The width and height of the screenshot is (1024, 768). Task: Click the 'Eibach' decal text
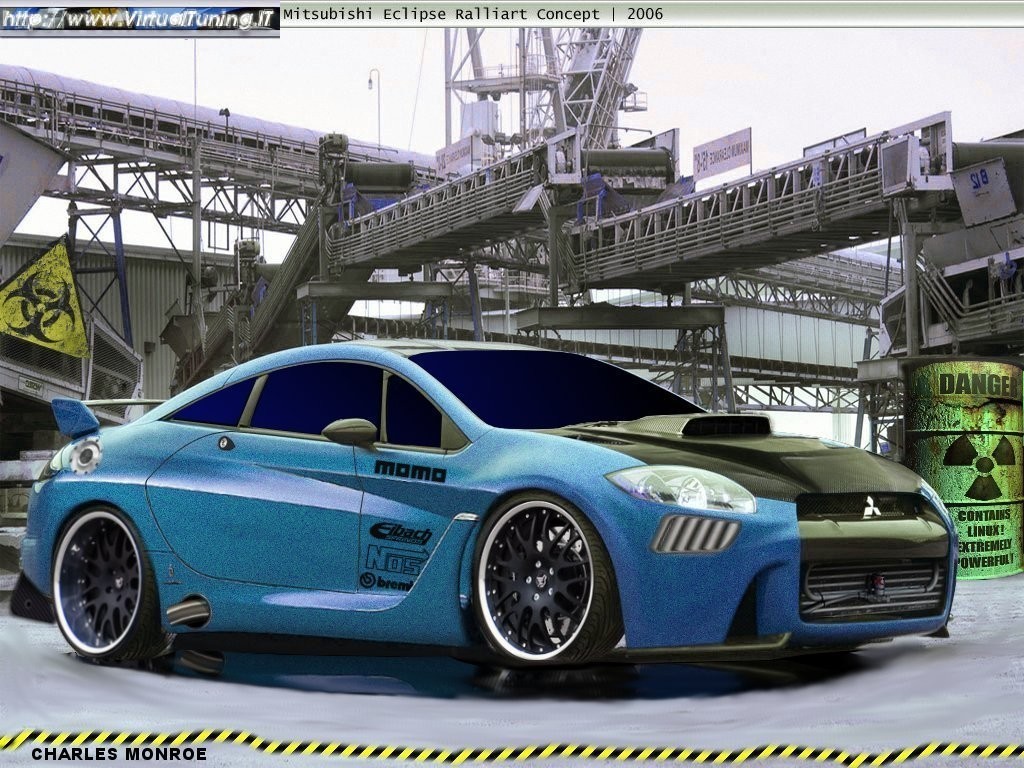(x=401, y=533)
